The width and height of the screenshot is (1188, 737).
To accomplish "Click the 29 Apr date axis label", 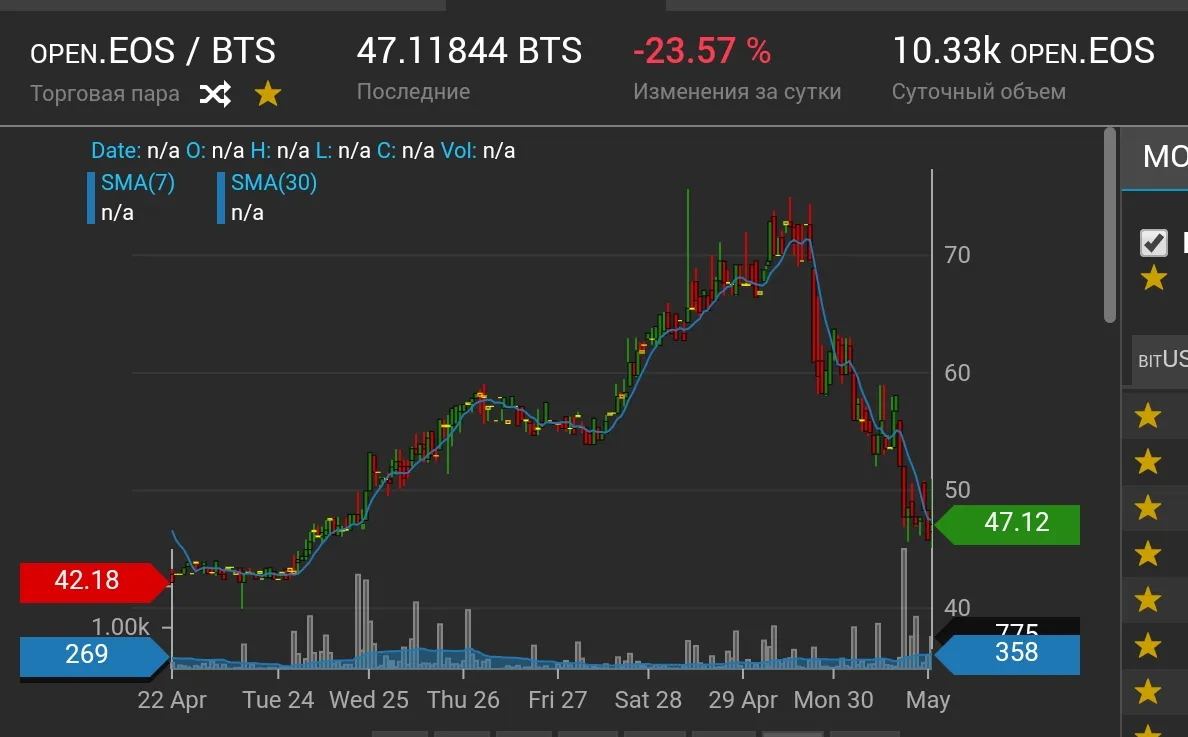I will pyautogui.click(x=742, y=699).
